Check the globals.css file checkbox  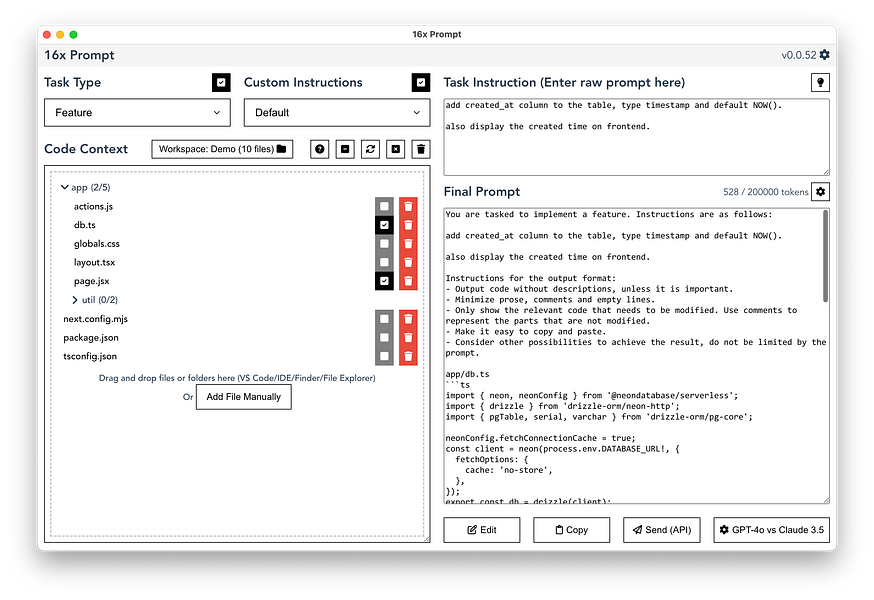point(384,244)
